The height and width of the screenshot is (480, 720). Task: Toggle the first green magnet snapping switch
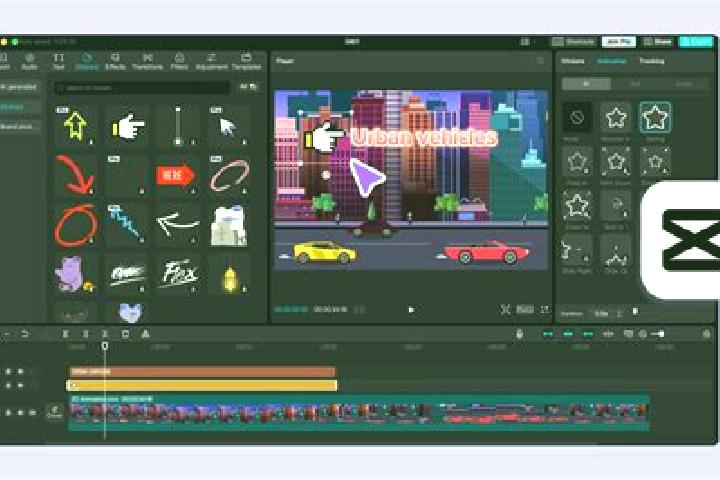548,334
